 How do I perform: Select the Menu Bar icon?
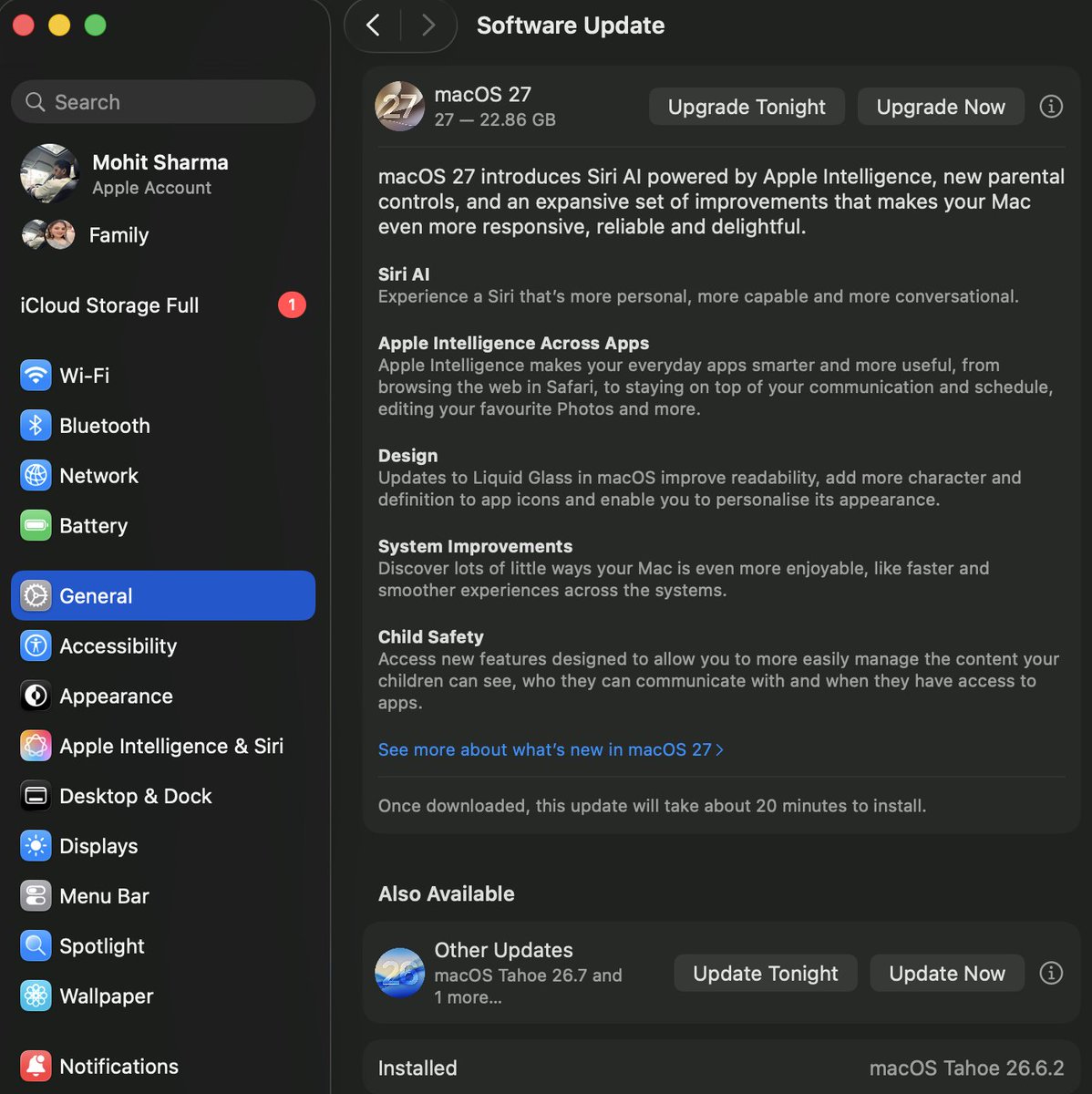point(36,896)
